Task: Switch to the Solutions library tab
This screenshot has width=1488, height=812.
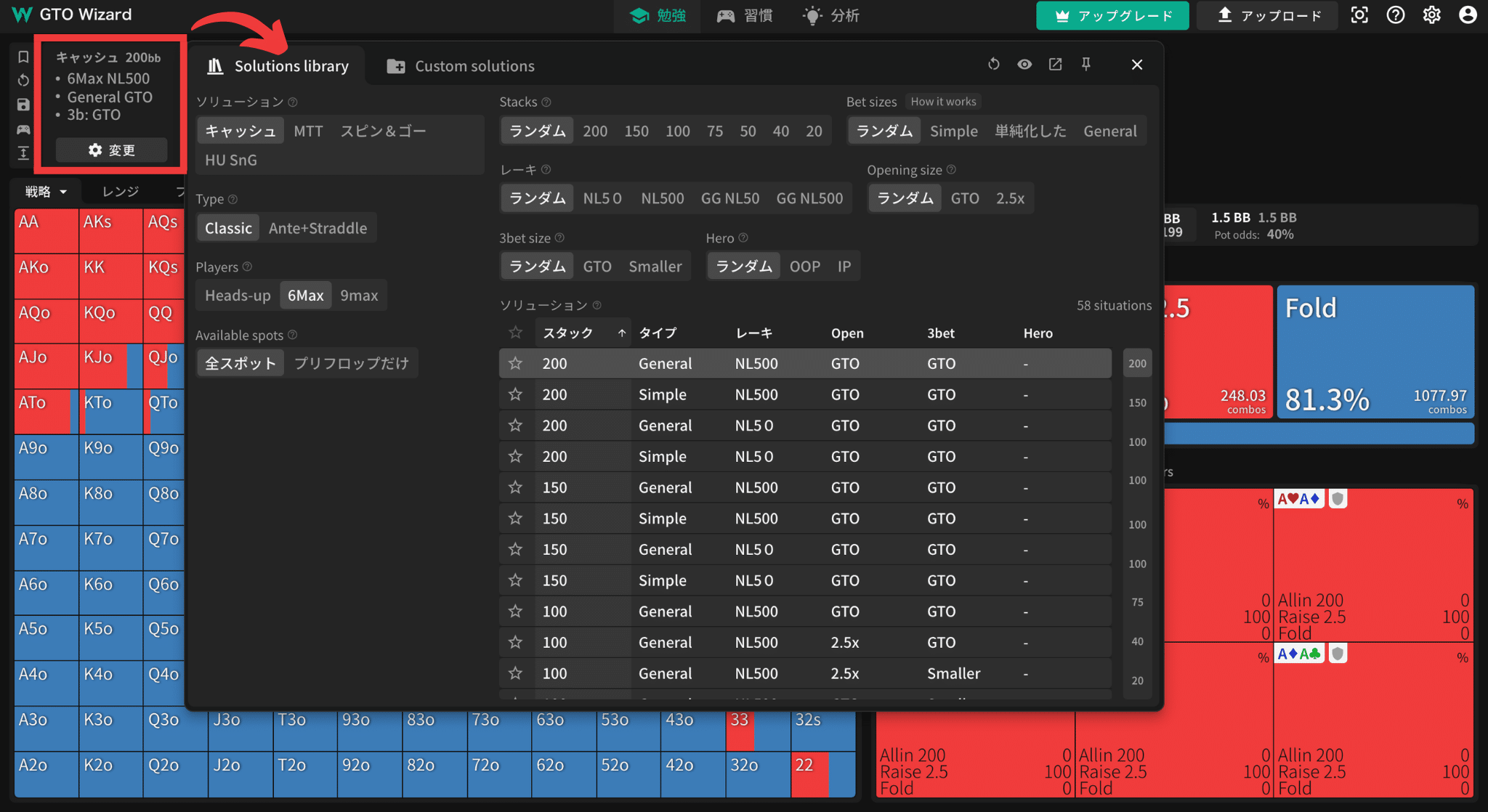Action: [x=278, y=66]
